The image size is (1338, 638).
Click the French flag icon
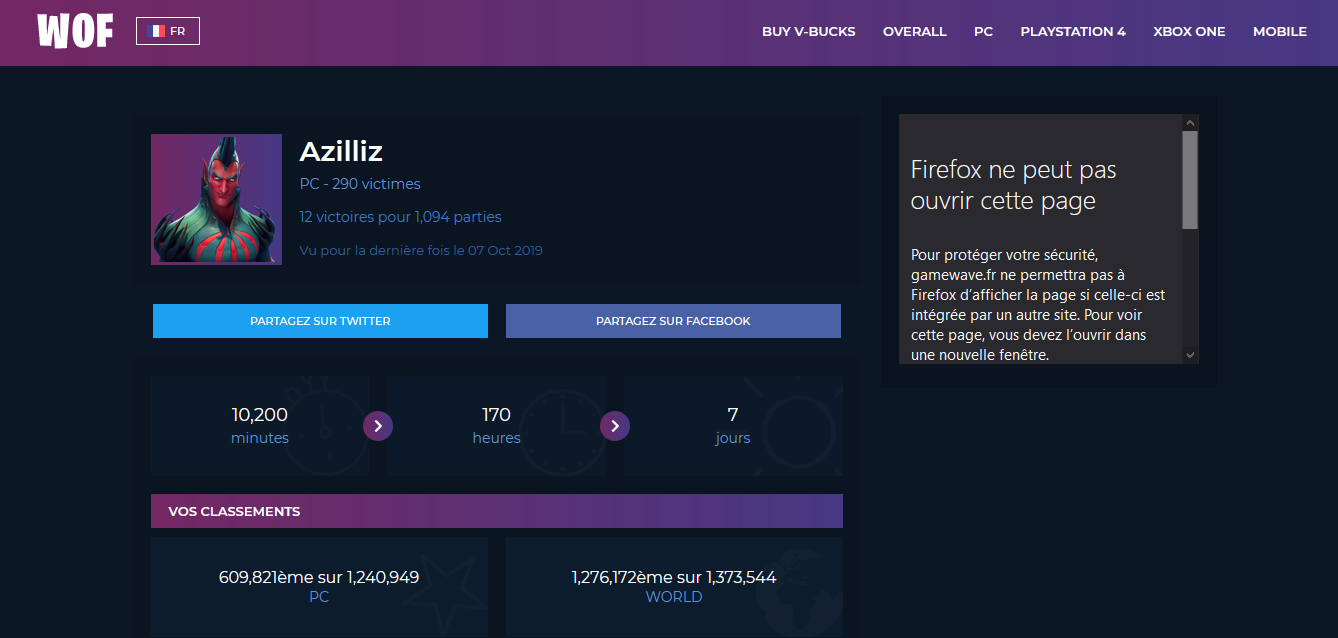156,31
